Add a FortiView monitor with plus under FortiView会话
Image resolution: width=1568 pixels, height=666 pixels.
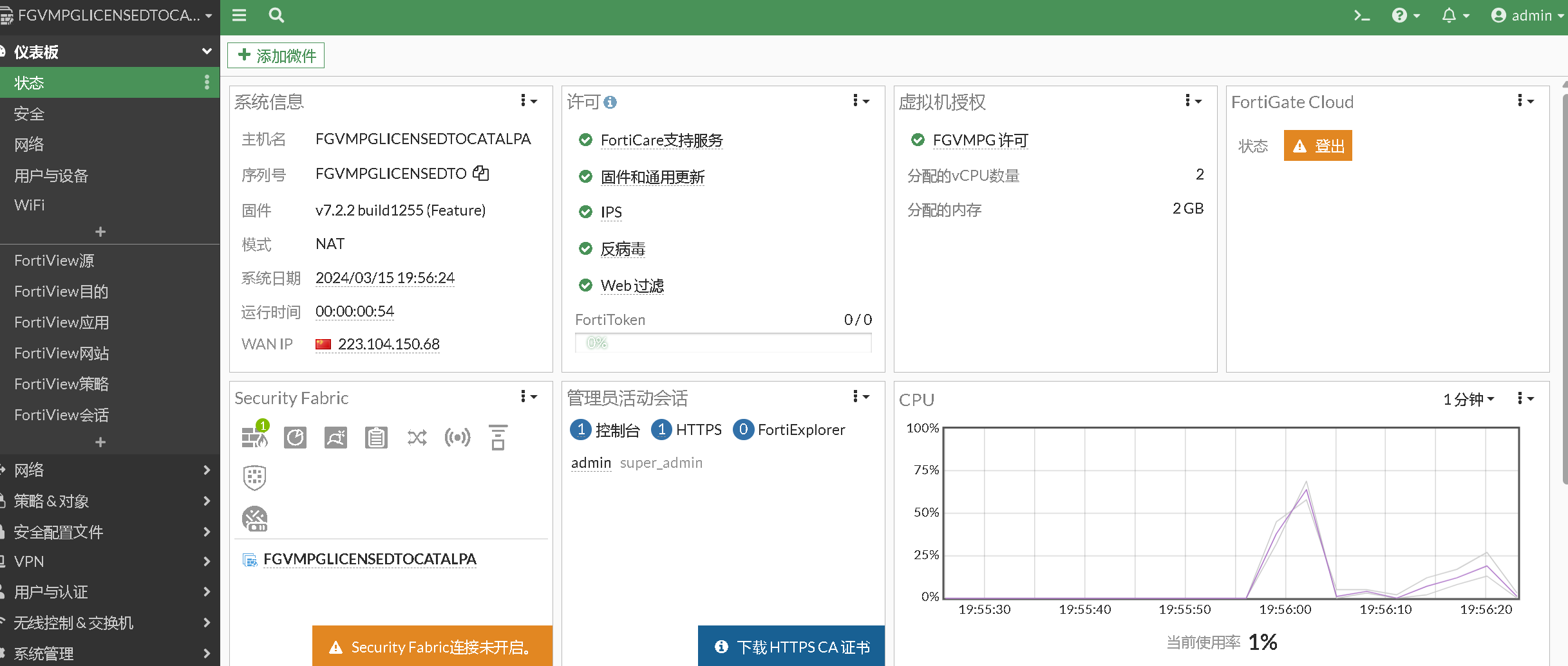click(100, 442)
